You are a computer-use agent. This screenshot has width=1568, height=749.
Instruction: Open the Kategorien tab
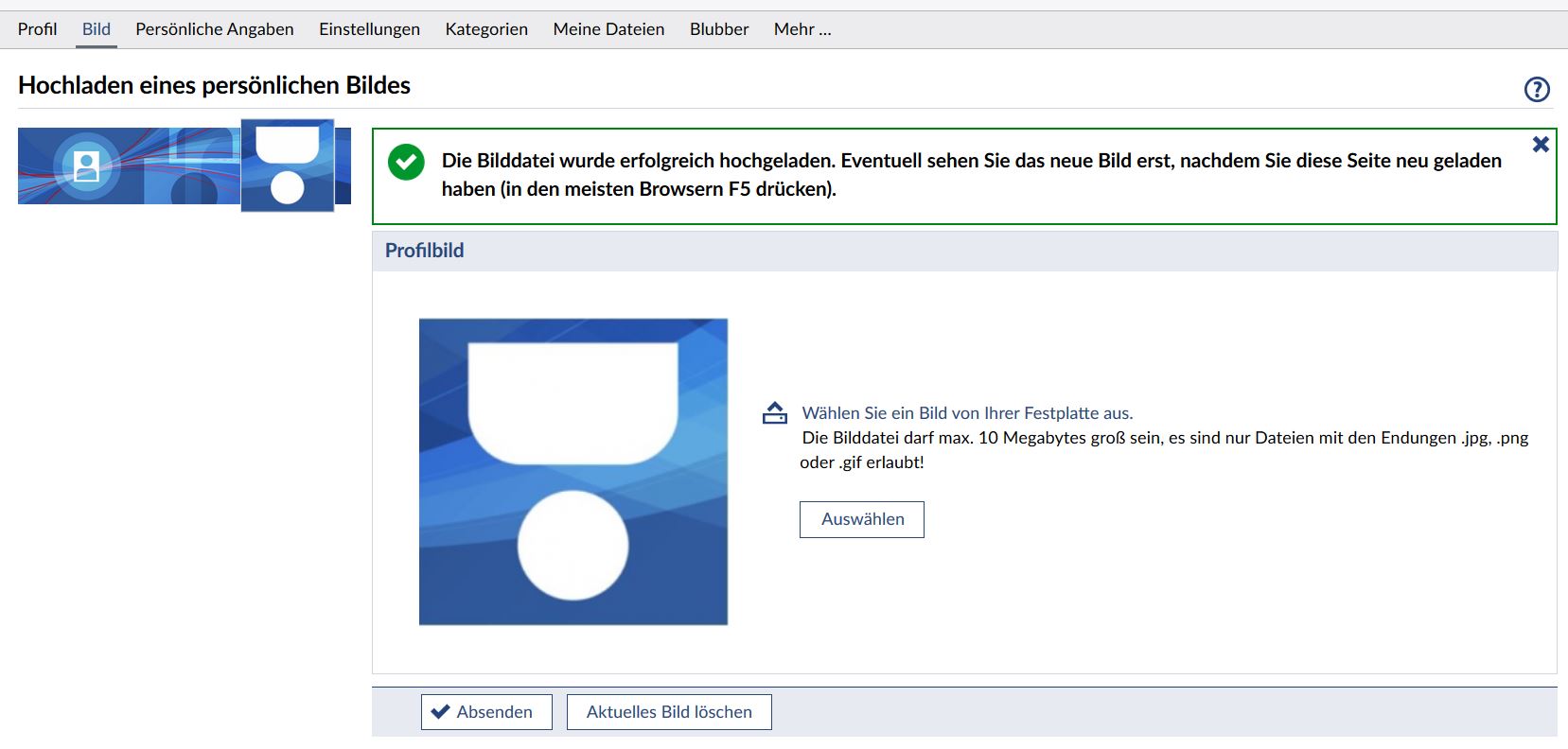[486, 29]
